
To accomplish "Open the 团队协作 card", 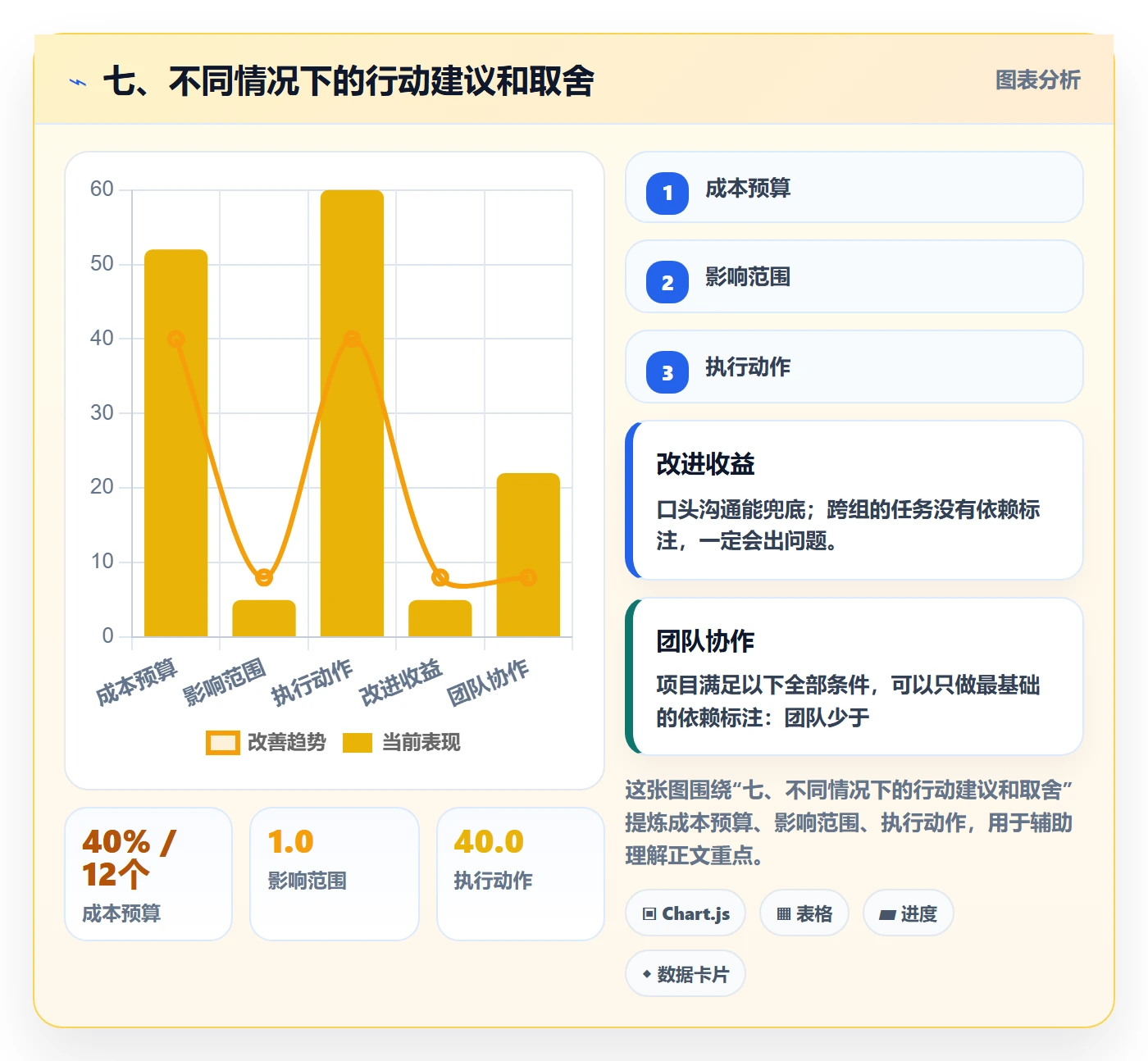I will tap(854, 676).
